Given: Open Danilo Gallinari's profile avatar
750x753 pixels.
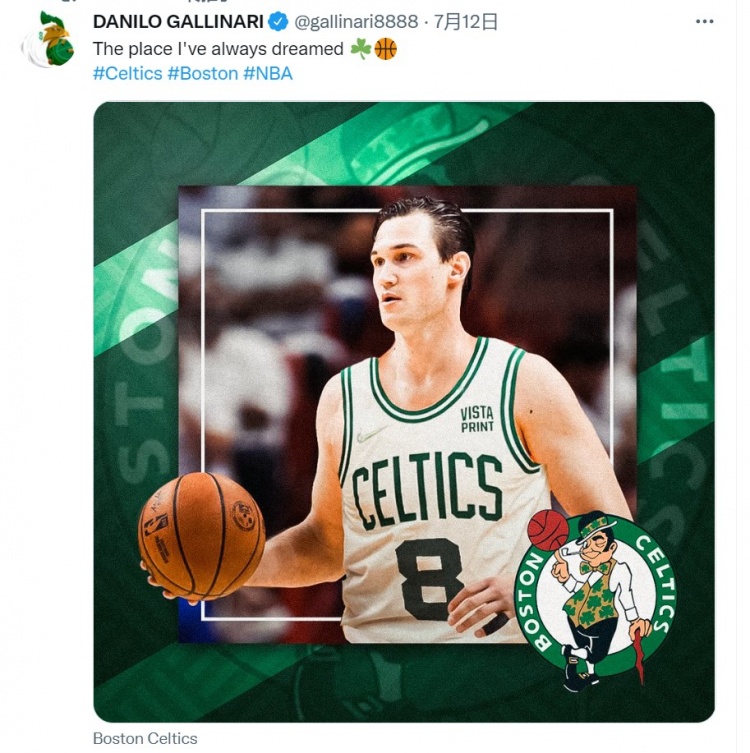Looking at the screenshot, I should point(48,40).
